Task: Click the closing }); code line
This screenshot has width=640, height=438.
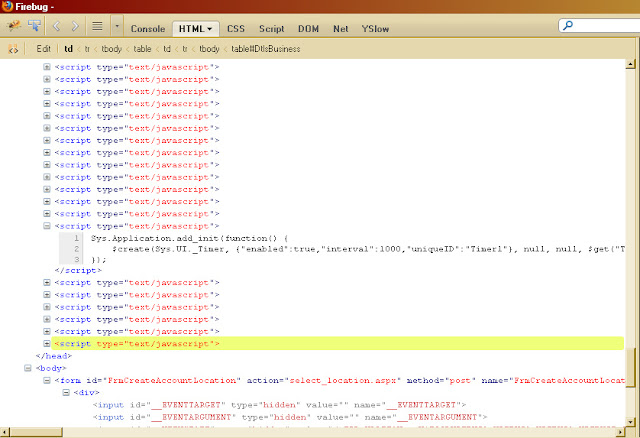Action: (x=98, y=260)
